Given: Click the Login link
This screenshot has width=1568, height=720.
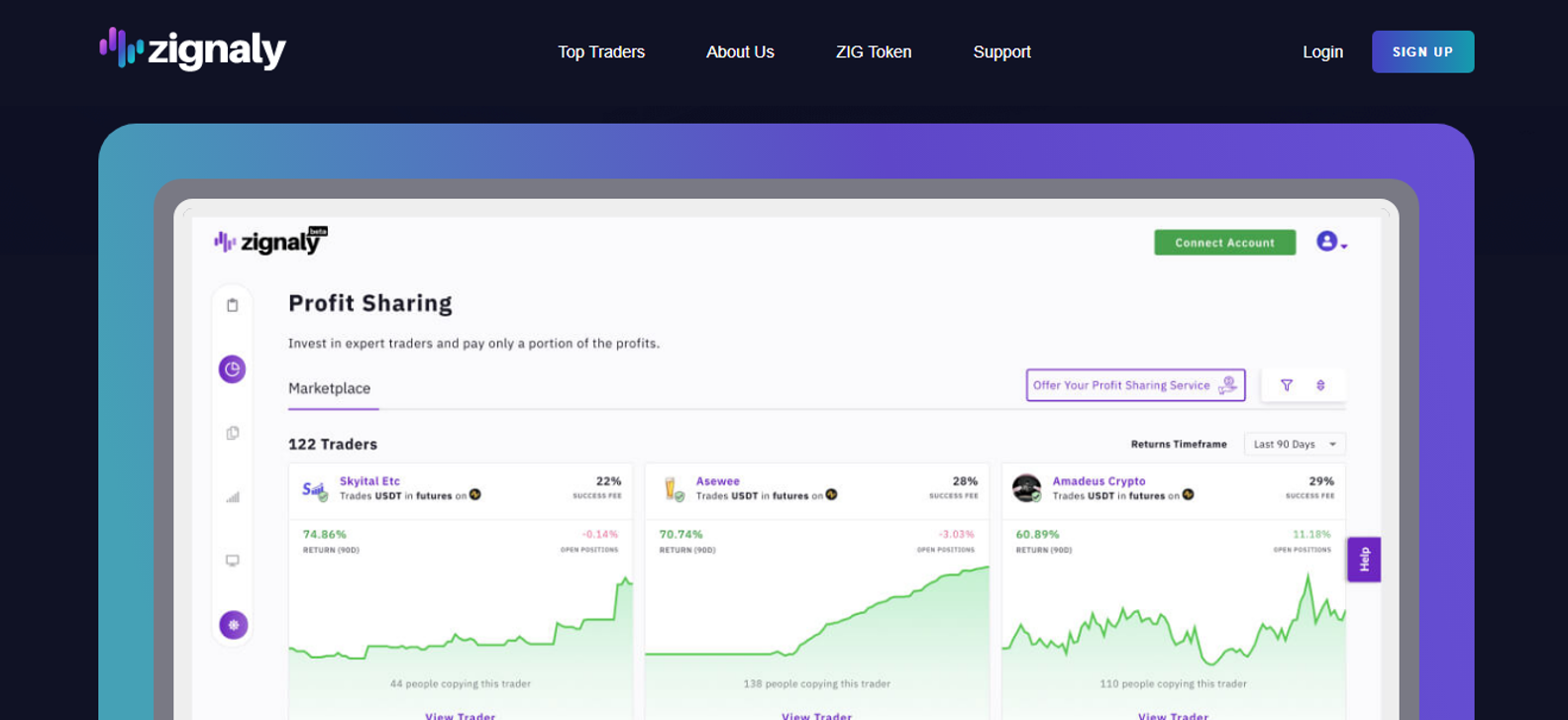Looking at the screenshot, I should click(1322, 51).
